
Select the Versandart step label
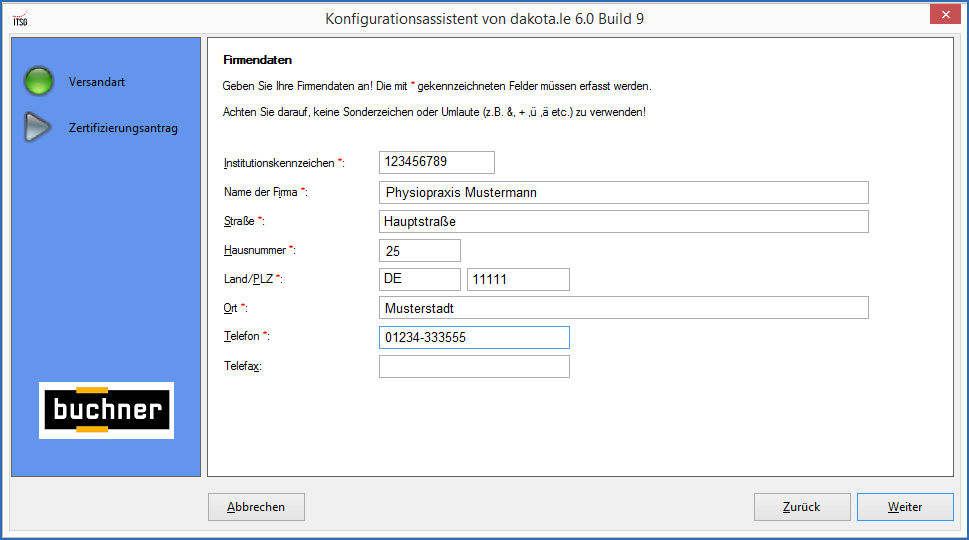pyautogui.click(x=97, y=82)
